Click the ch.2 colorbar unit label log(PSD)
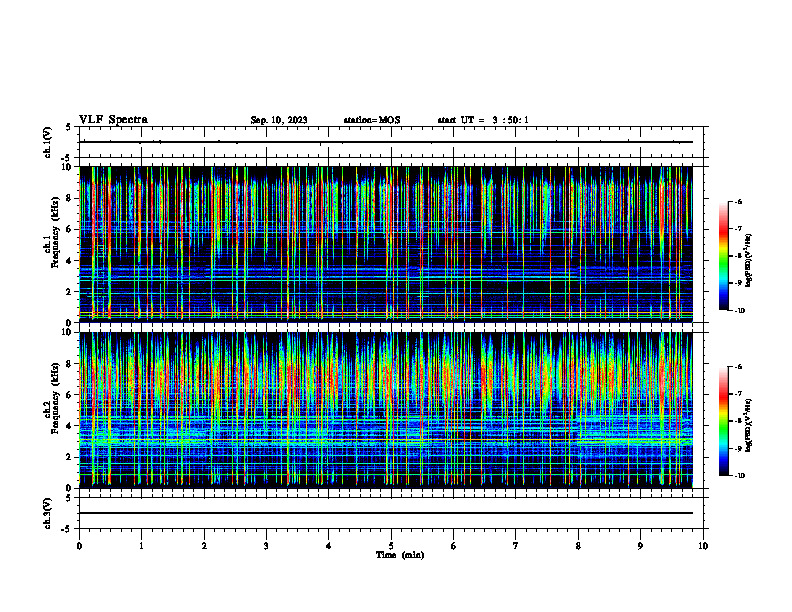Screen dimensions: 792x612 (x=749, y=425)
